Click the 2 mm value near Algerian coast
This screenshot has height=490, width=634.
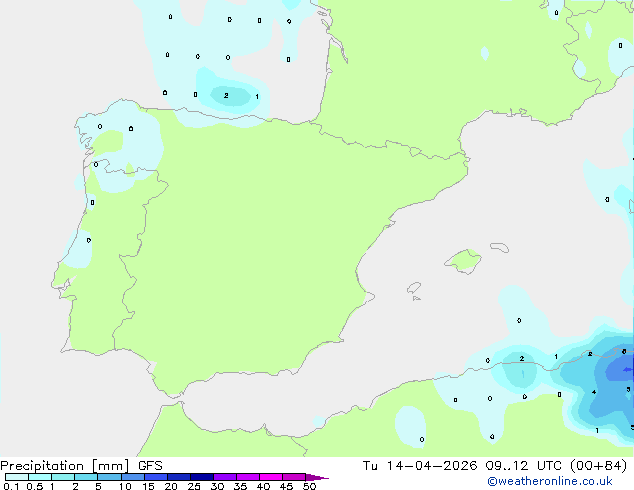[522, 359]
